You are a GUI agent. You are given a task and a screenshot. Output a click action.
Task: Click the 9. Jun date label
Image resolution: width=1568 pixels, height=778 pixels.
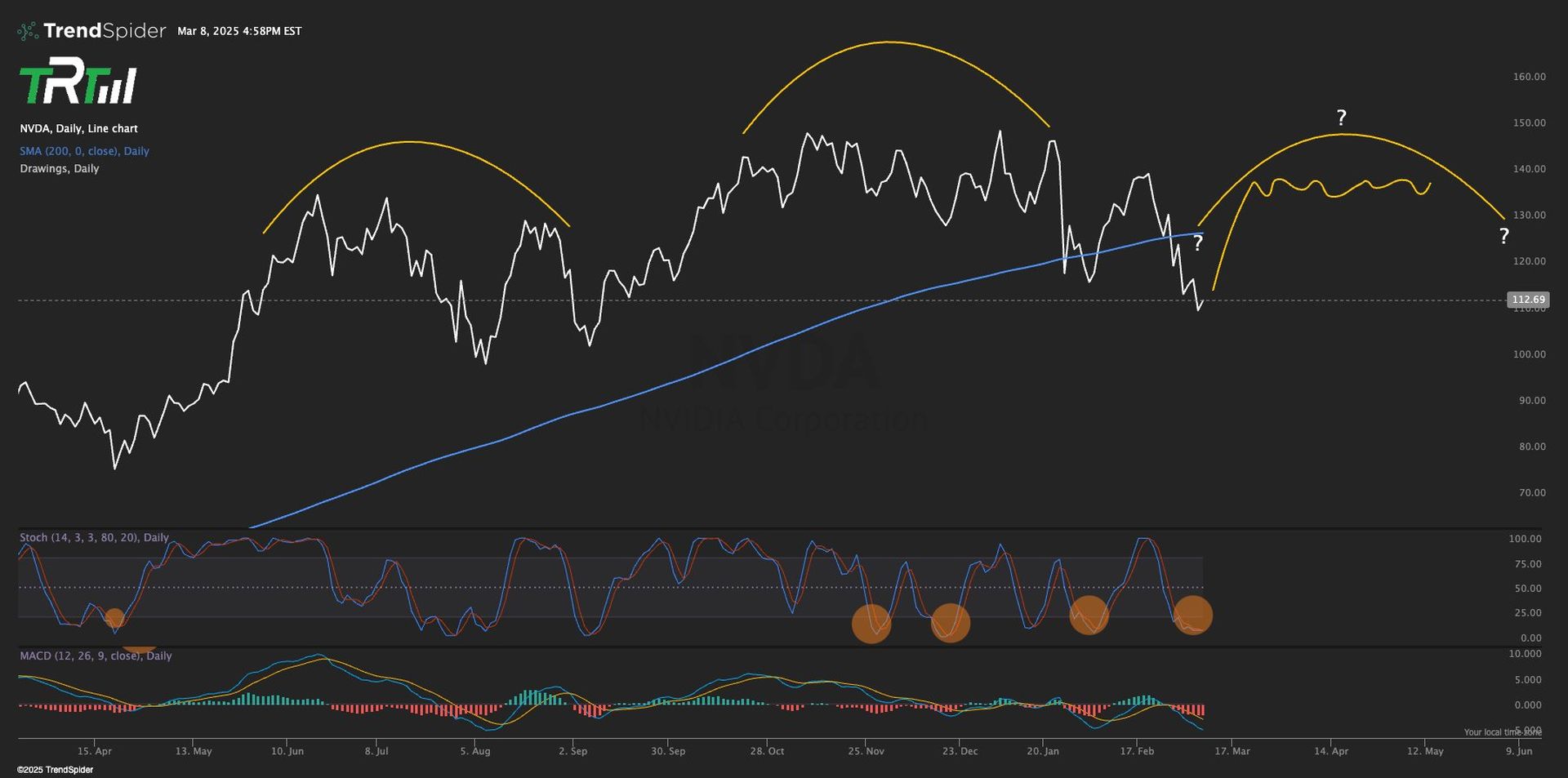click(1519, 751)
